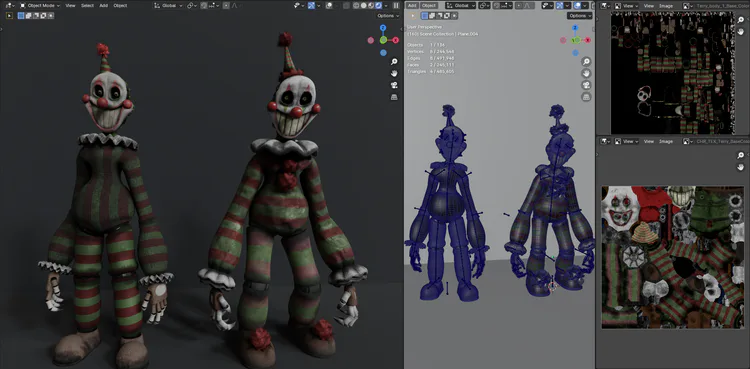The image size is (750, 369).
Task: Open Options dropdown in middle viewport
Action: point(580,16)
